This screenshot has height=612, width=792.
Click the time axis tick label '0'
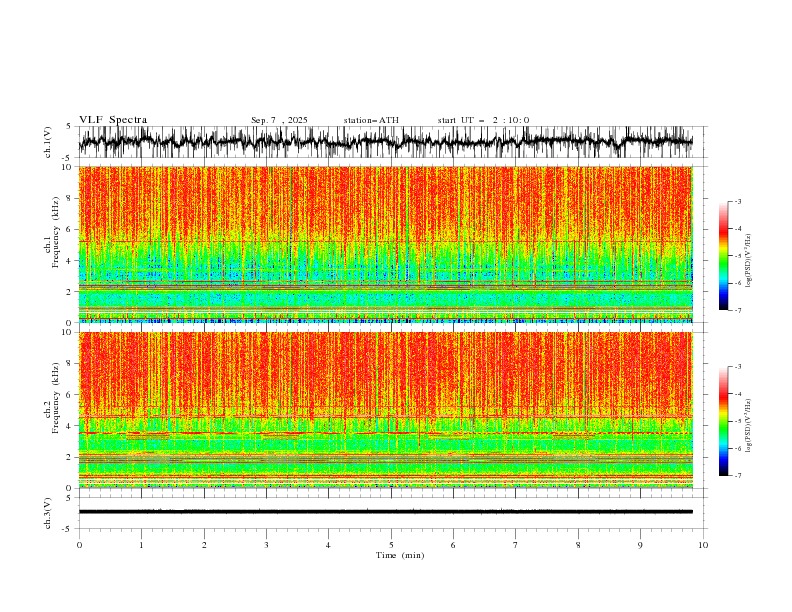coord(79,545)
